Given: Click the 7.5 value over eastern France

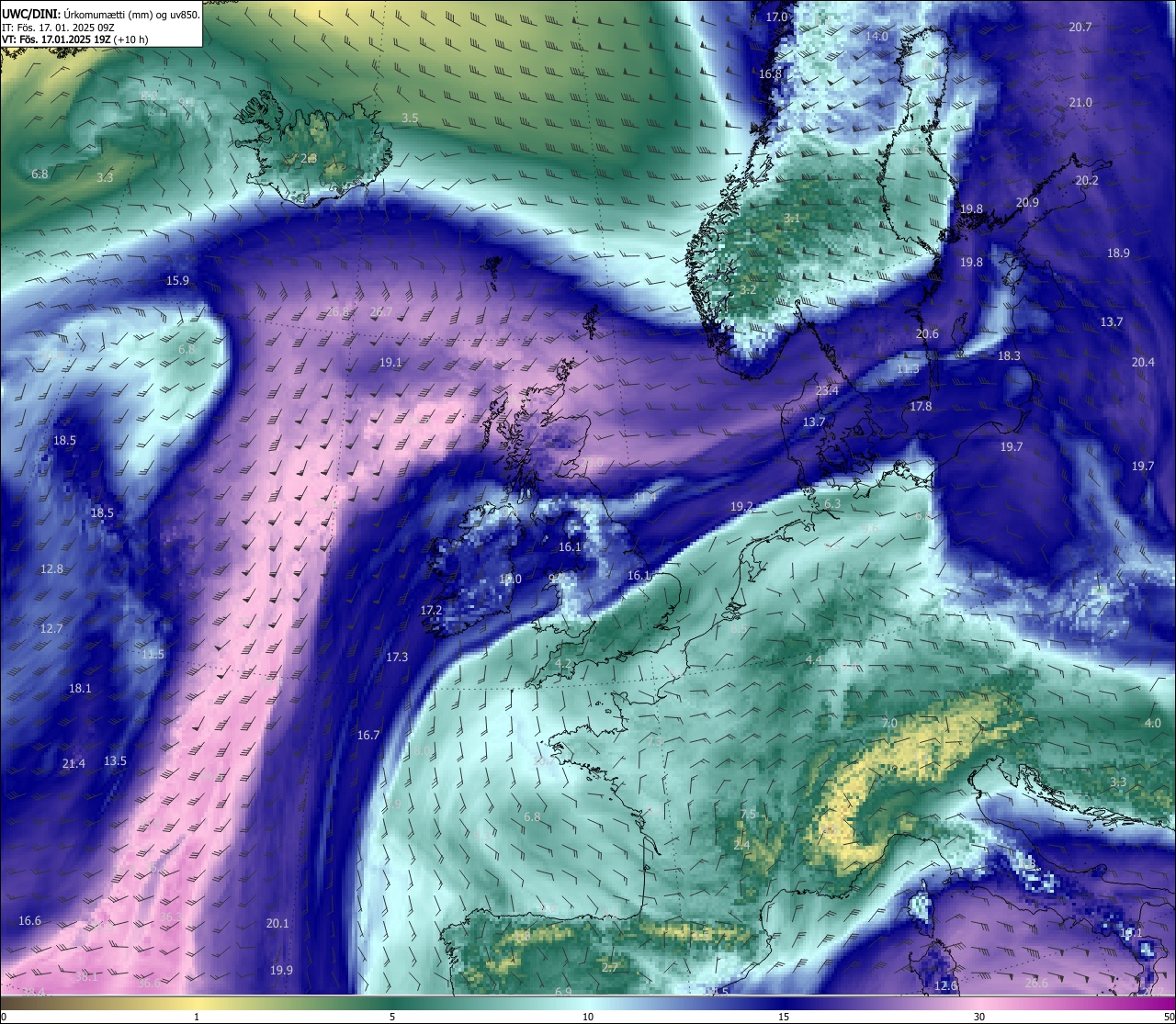Looking at the screenshot, I should point(748,814).
